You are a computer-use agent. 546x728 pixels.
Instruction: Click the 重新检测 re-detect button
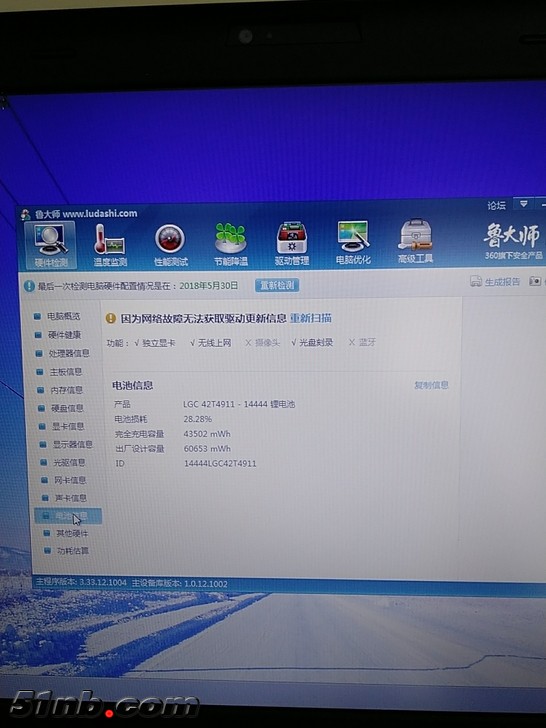coord(277,285)
